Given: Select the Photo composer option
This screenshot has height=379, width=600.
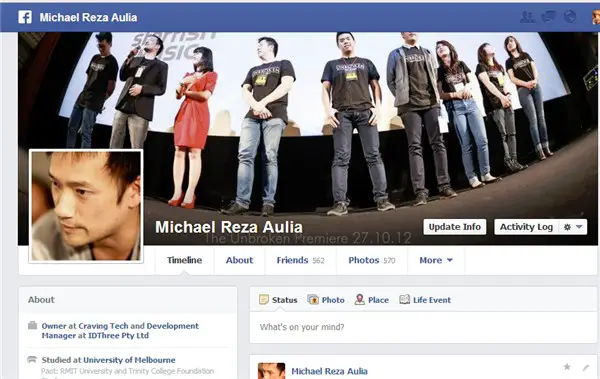Looking at the screenshot, I should pyautogui.click(x=326, y=300).
